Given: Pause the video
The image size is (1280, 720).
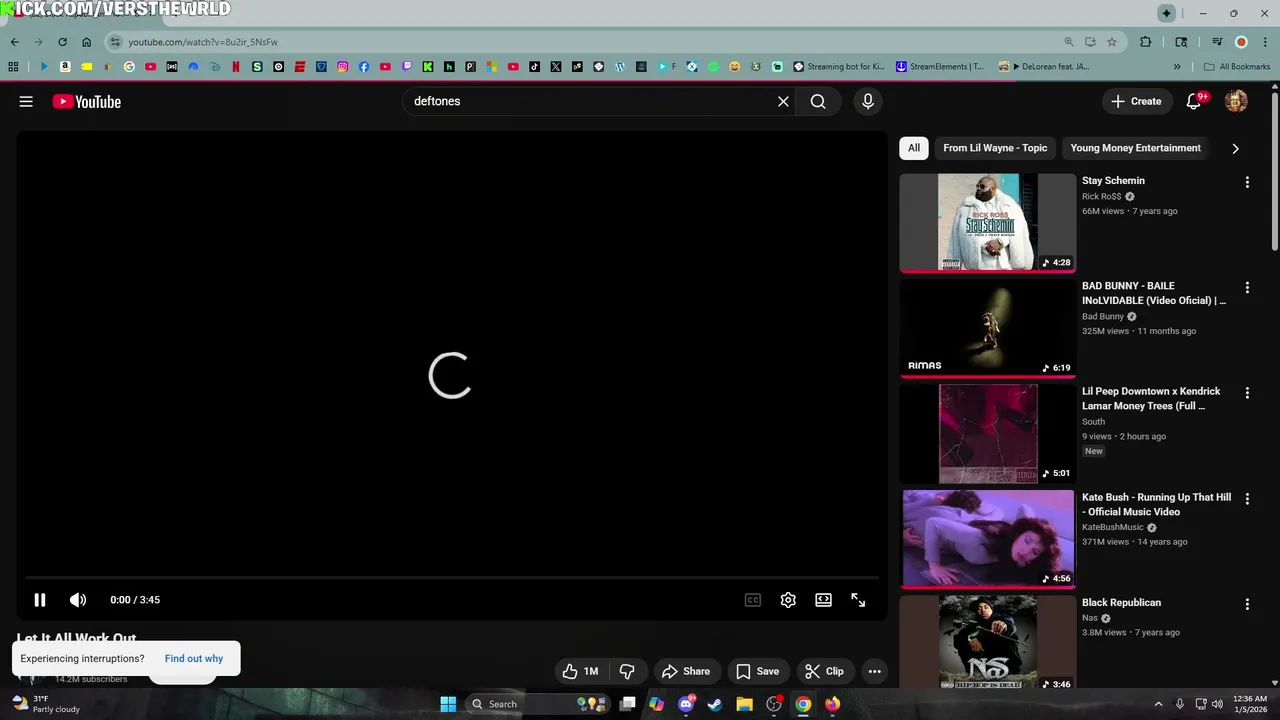Looking at the screenshot, I should [40, 600].
